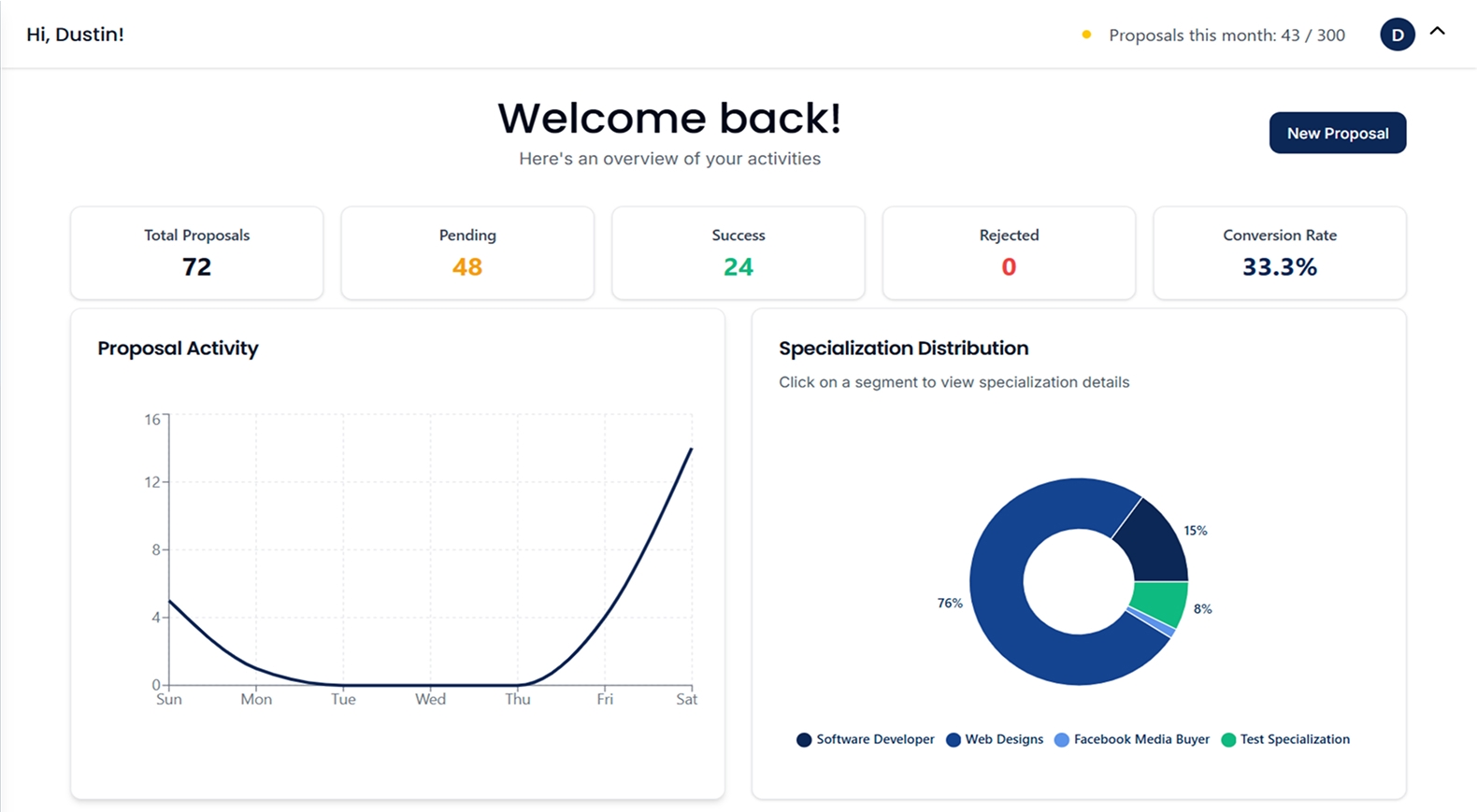Collapse the profile menu chevron arrow

click(1437, 32)
